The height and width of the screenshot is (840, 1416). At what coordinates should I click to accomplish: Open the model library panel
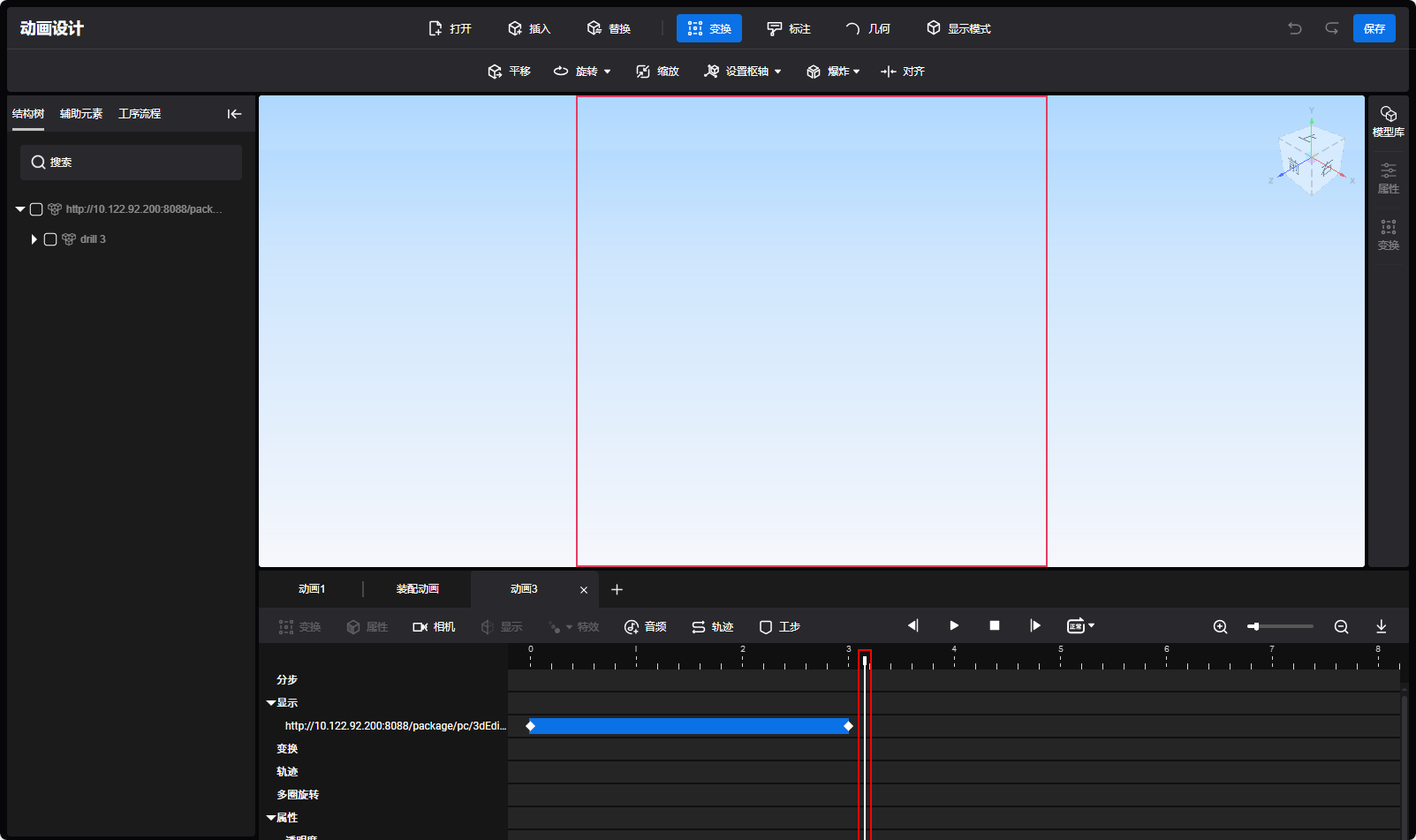pos(1388,121)
